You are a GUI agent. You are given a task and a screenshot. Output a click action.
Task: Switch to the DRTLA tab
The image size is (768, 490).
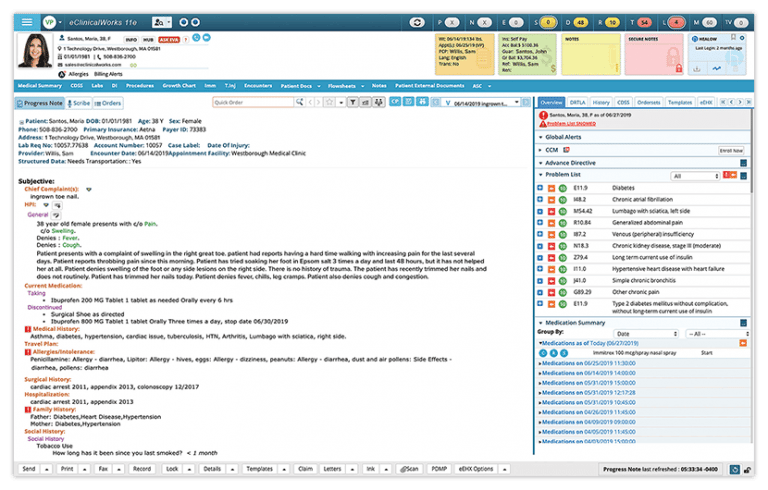[x=577, y=102]
